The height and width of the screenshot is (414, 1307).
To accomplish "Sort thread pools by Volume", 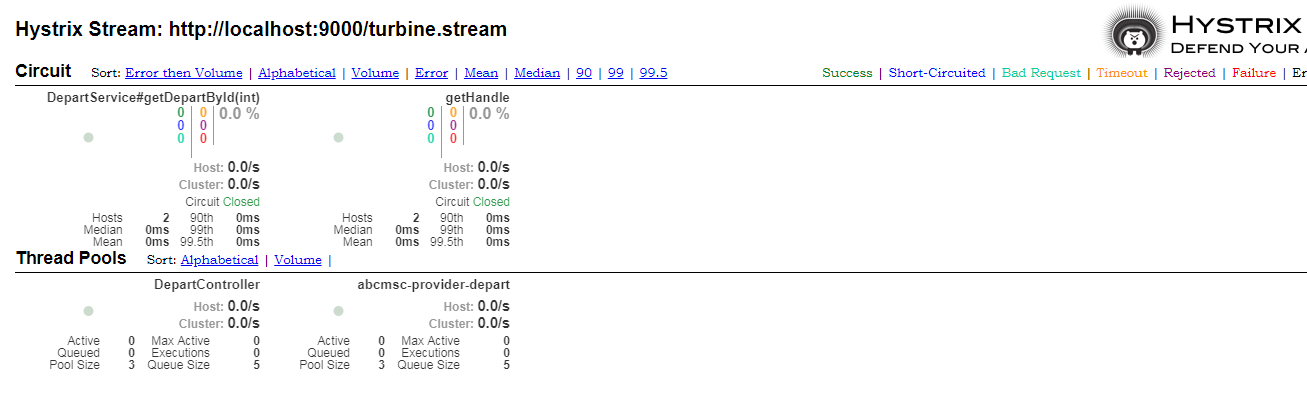I will point(298,260).
